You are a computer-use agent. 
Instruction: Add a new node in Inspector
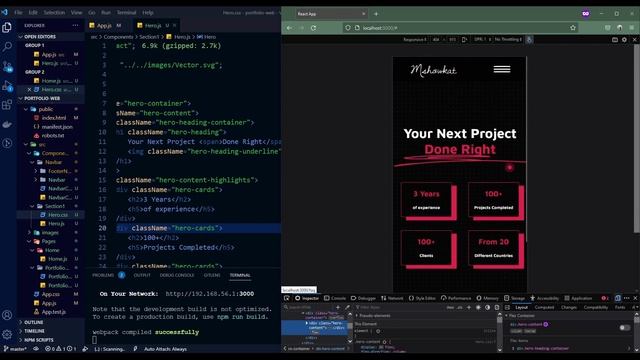(338, 307)
